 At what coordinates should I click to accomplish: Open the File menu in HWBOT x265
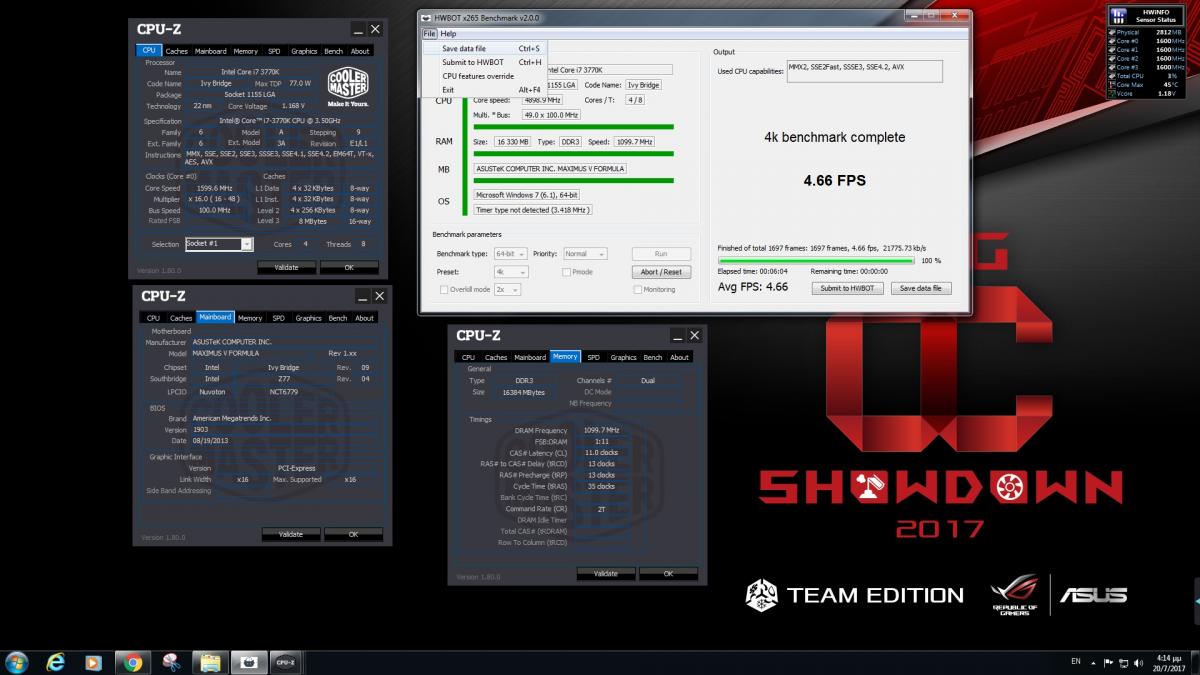428,34
